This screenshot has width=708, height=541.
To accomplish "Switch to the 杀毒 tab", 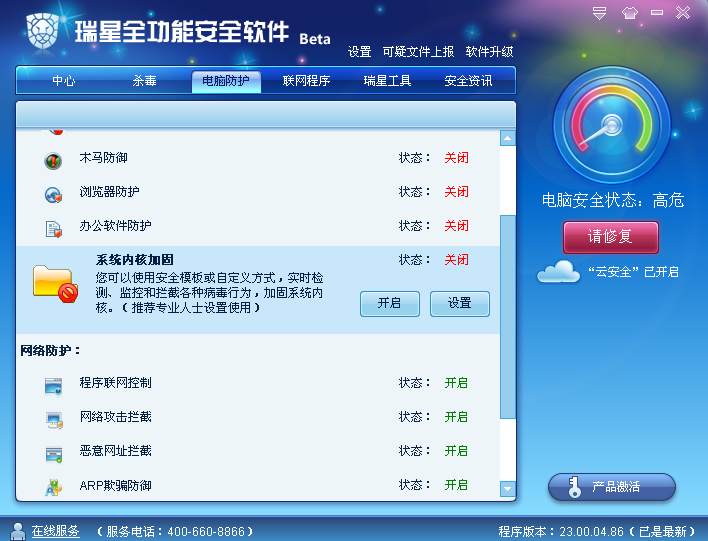I will tap(144, 81).
